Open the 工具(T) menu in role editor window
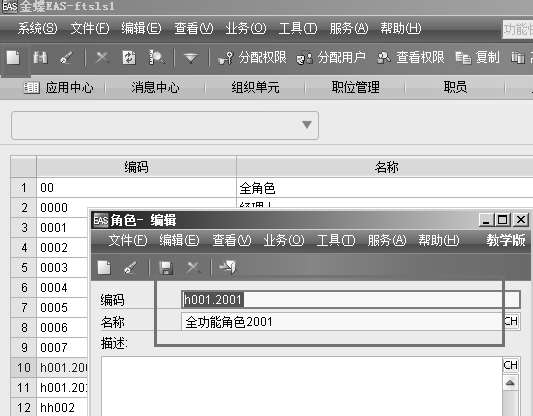 336,241
